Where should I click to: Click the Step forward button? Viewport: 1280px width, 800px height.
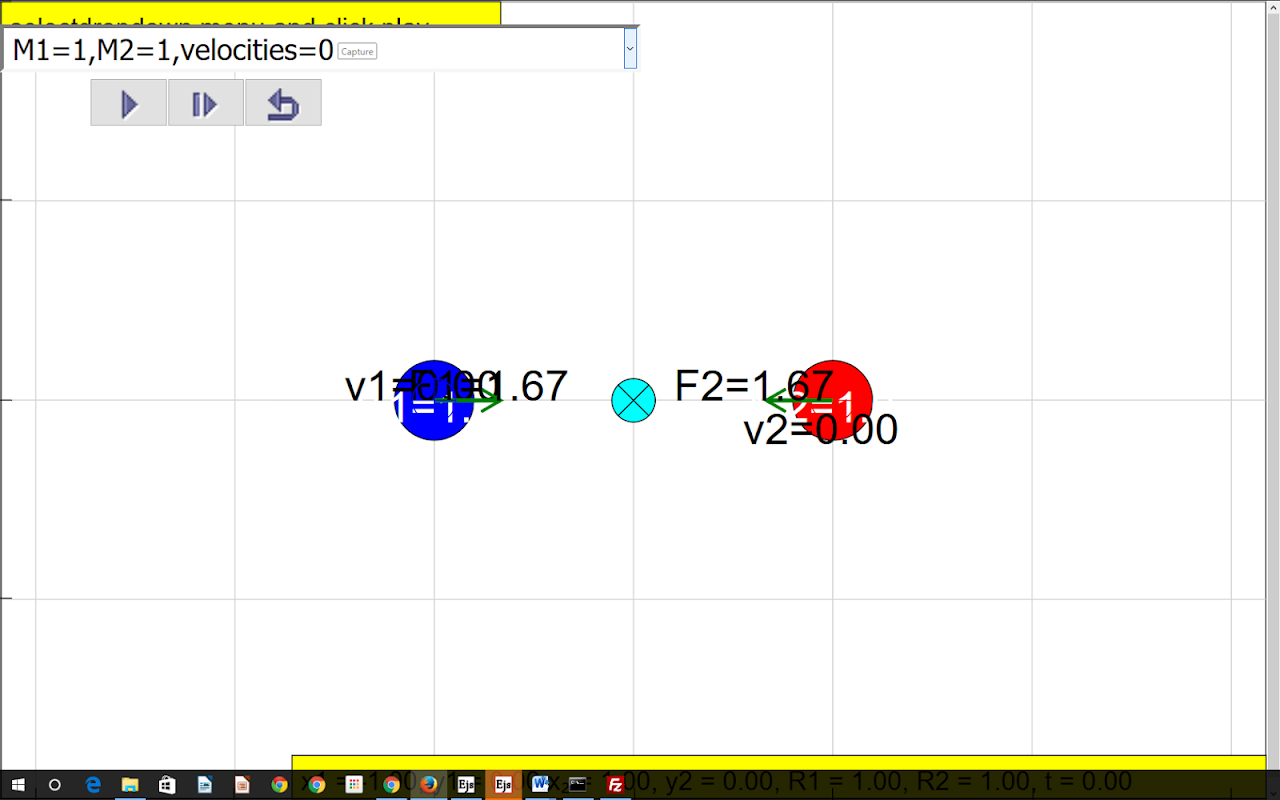click(205, 103)
